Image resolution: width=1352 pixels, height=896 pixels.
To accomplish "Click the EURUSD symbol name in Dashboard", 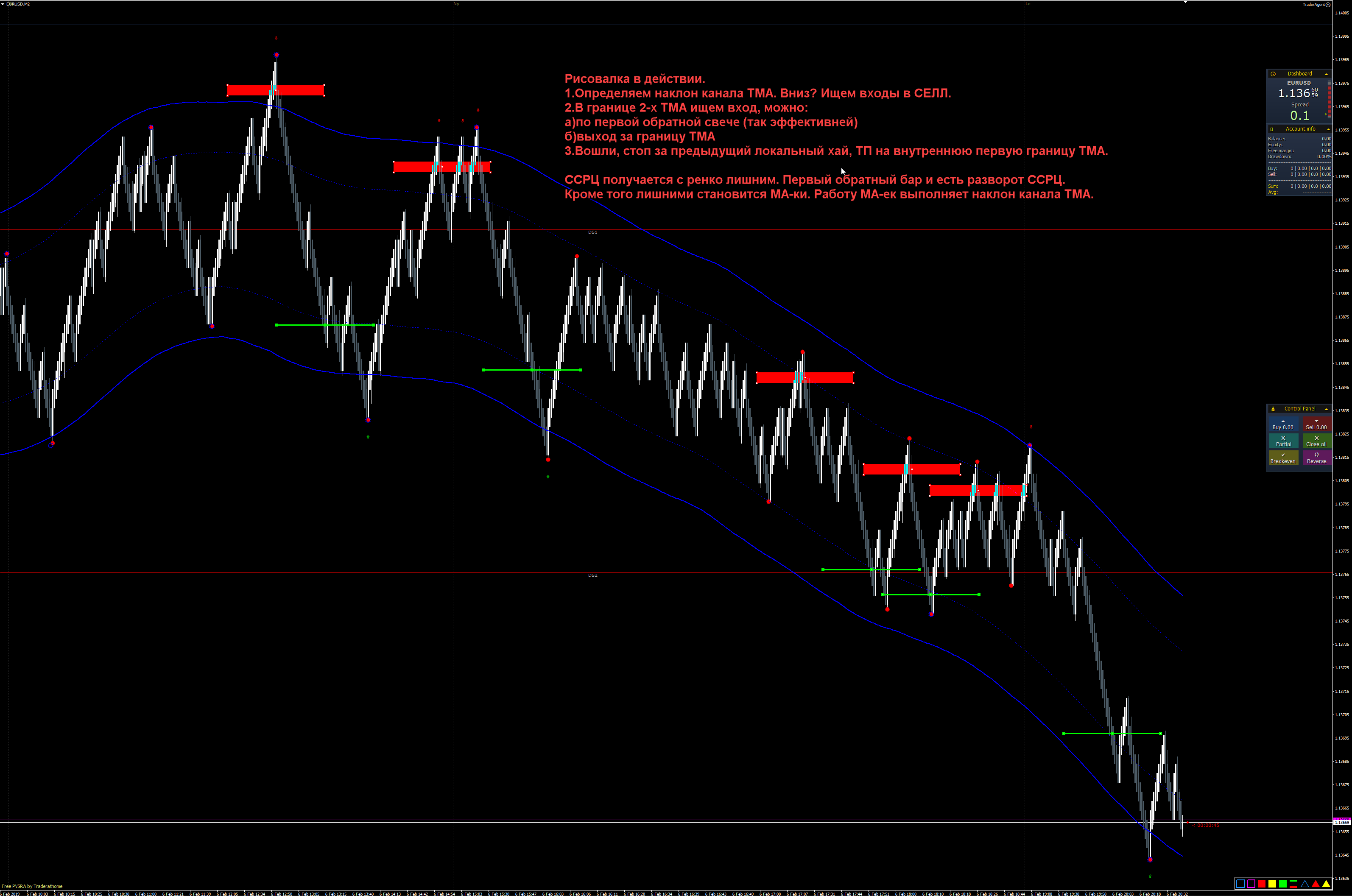I will pos(1299,83).
